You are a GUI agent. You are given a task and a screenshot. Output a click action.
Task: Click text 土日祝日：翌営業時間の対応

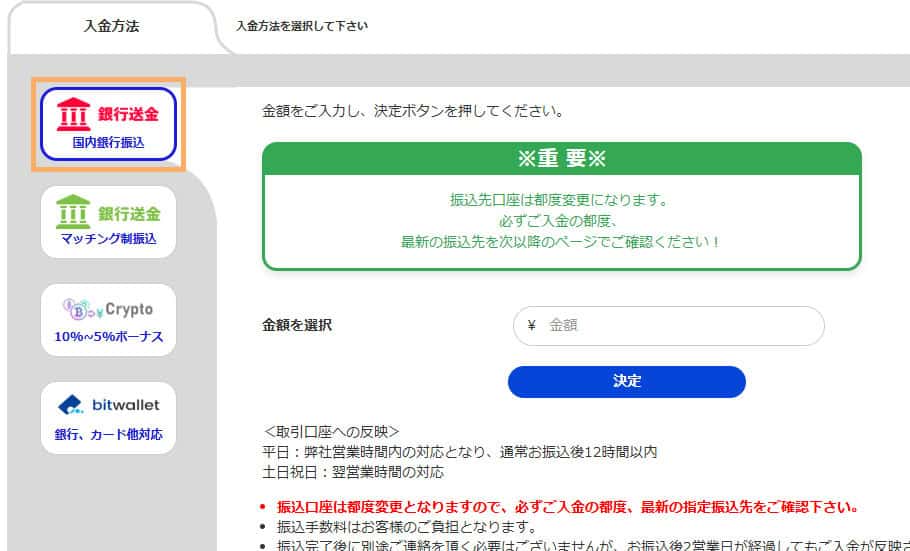point(353,472)
